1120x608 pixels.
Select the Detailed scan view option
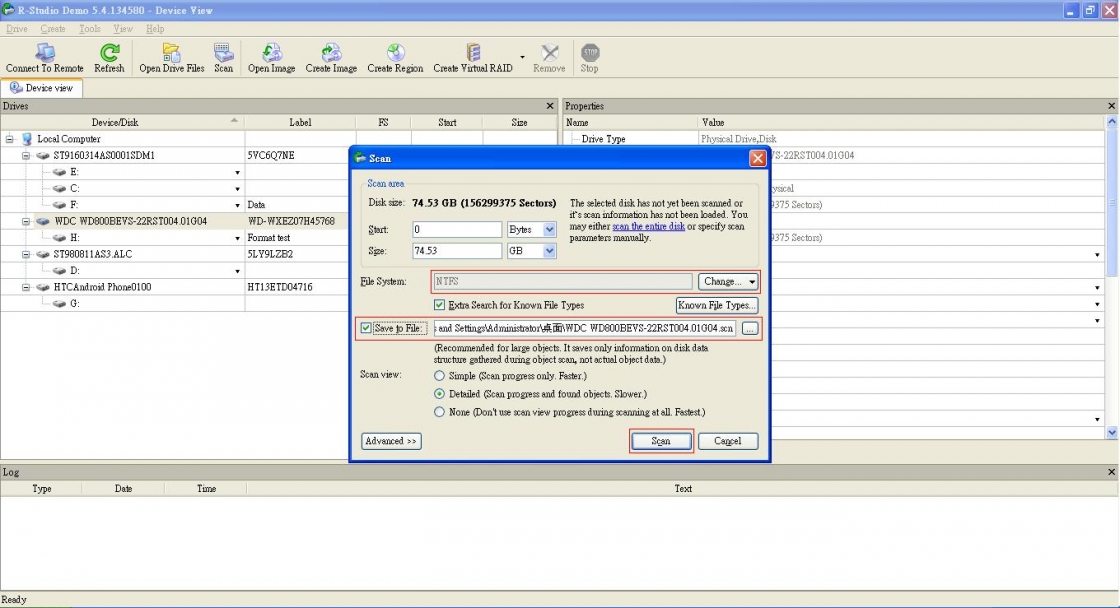pos(439,394)
